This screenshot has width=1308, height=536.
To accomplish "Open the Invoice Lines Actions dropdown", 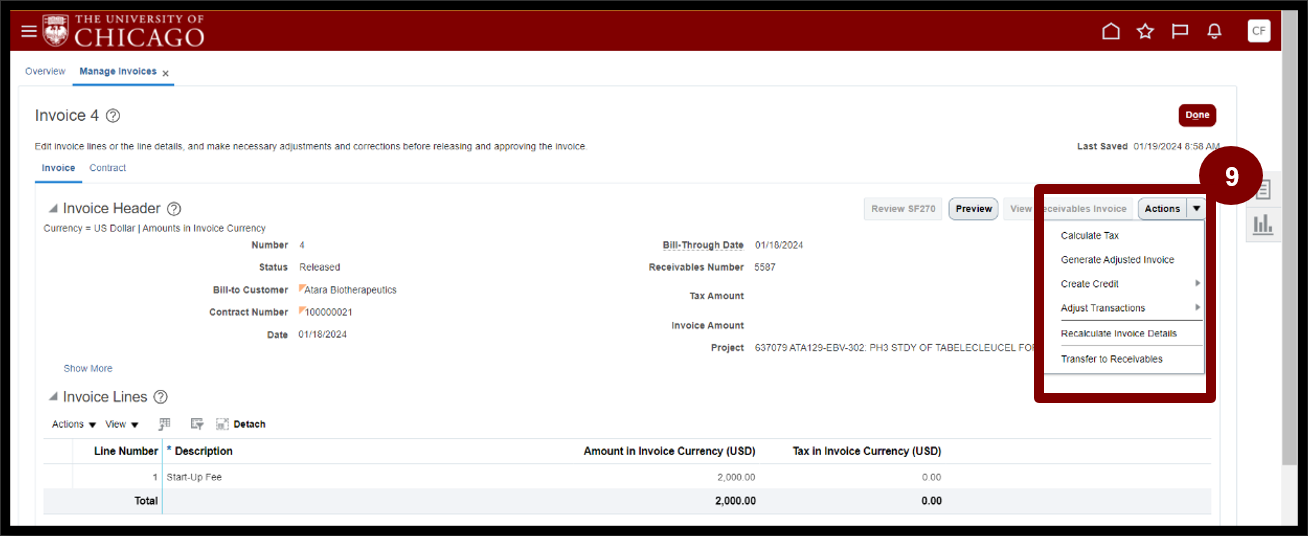I will click(74, 424).
